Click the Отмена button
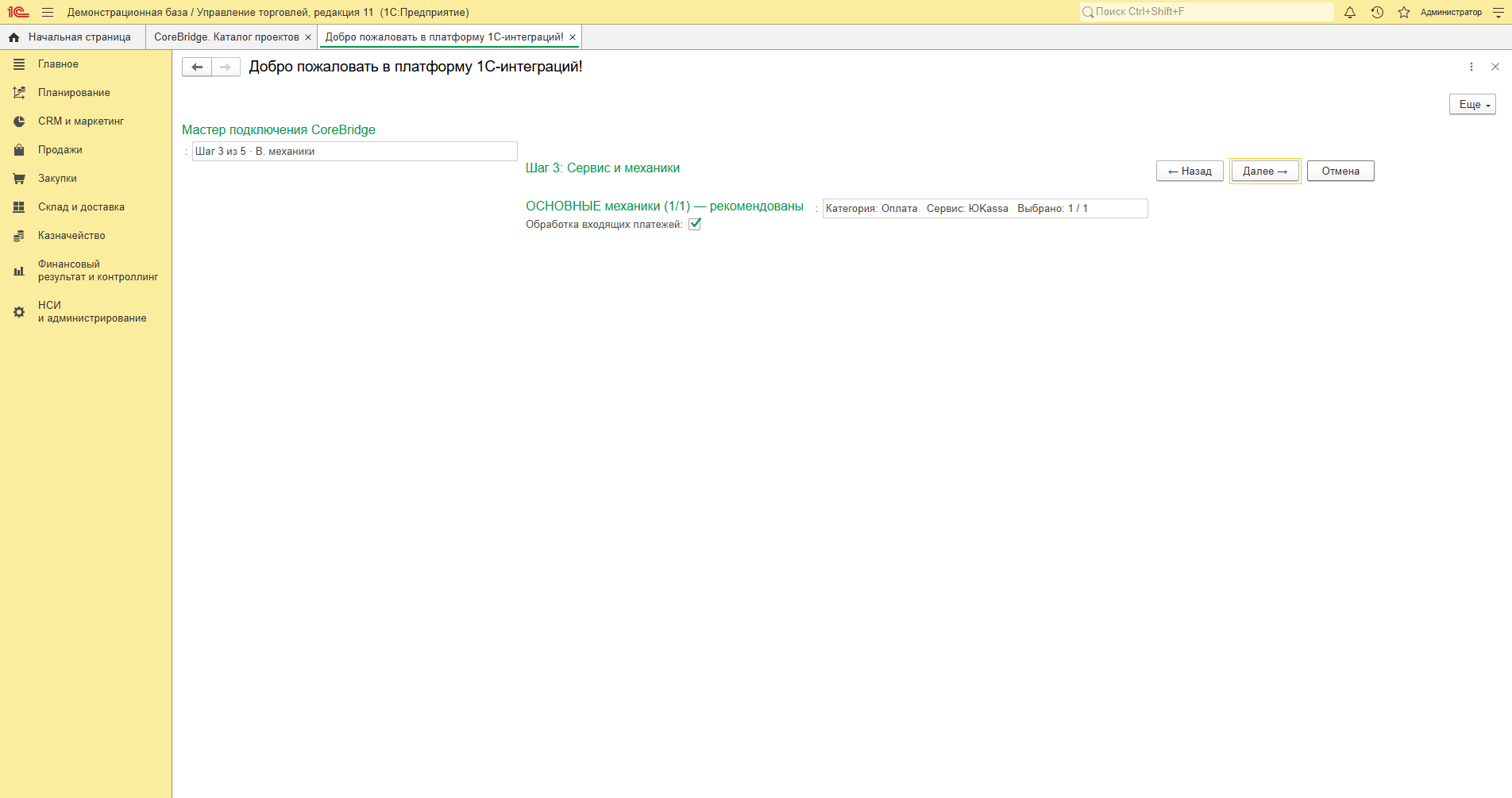The image size is (1512, 798). (1340, 171)
